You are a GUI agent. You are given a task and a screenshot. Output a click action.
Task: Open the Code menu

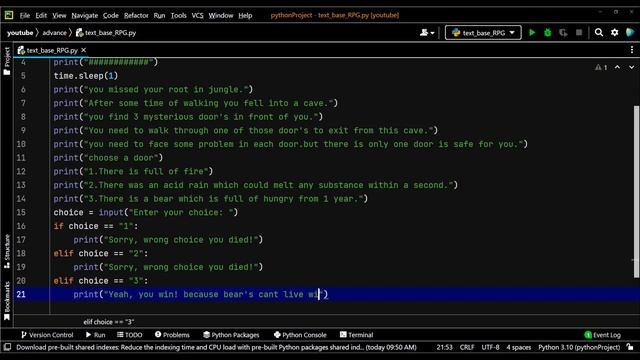(110, 16)
